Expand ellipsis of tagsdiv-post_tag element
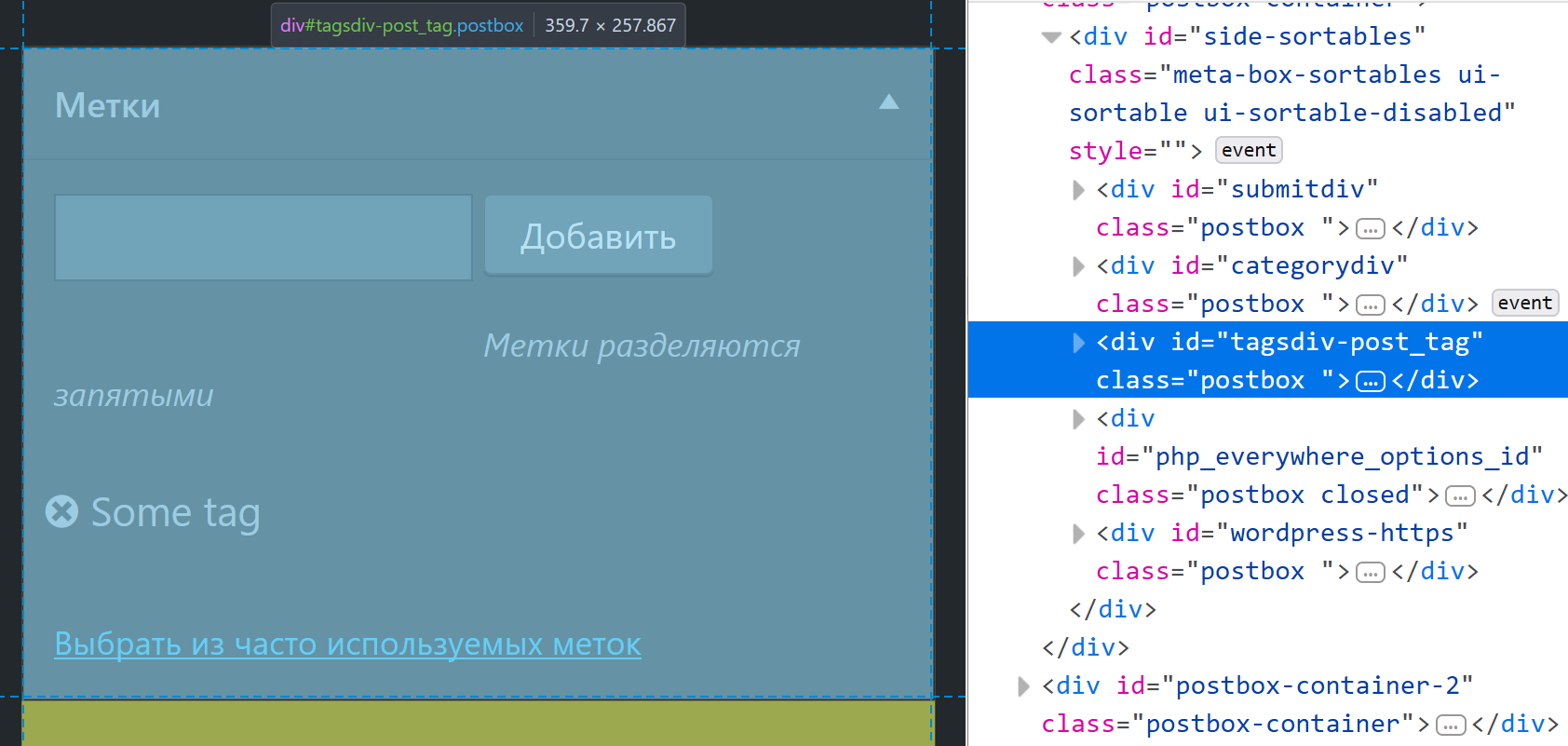 1370,381
